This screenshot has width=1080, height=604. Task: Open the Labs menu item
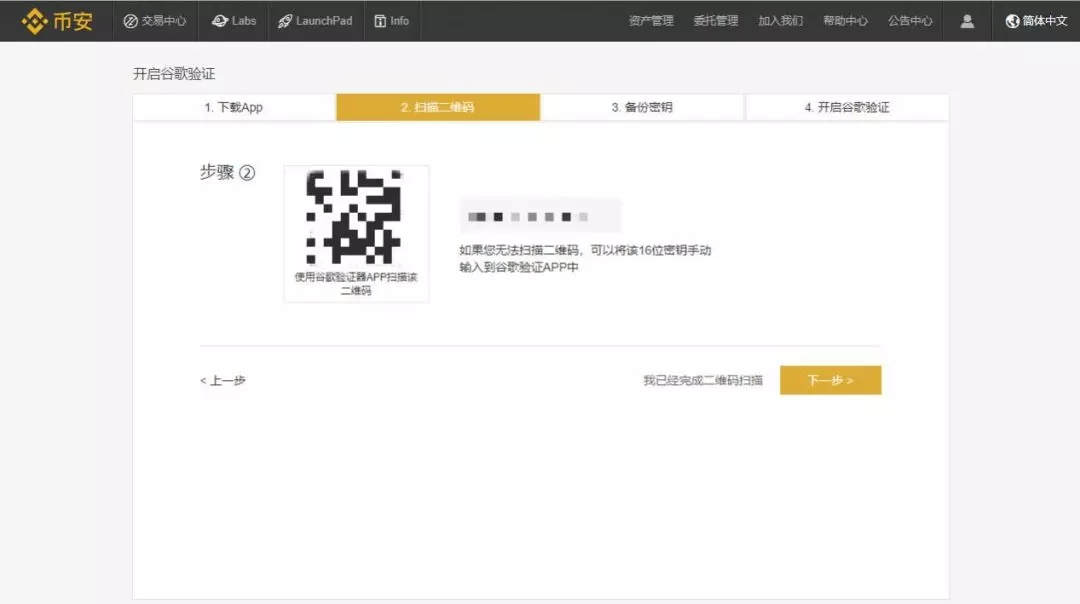pos(233,21)
